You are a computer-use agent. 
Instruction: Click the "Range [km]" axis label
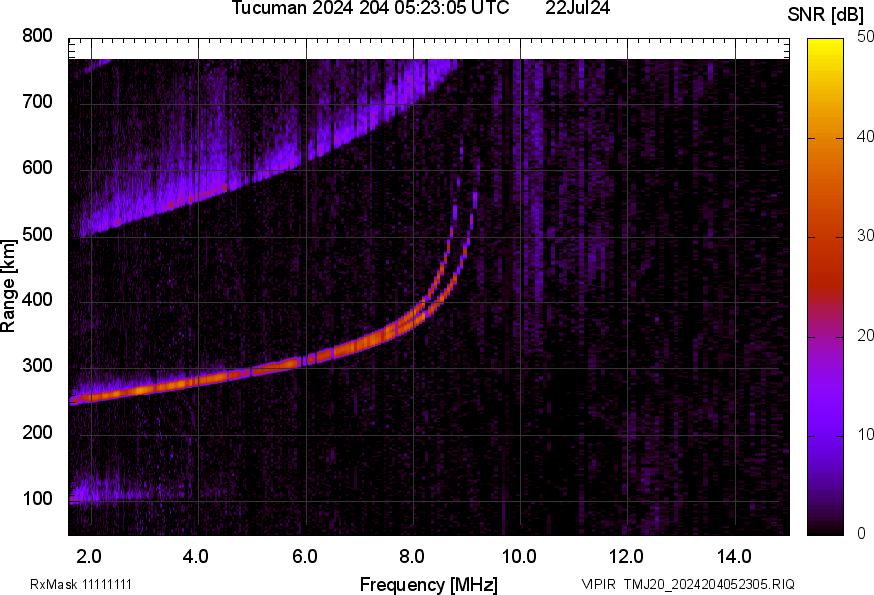click(8, 286)
